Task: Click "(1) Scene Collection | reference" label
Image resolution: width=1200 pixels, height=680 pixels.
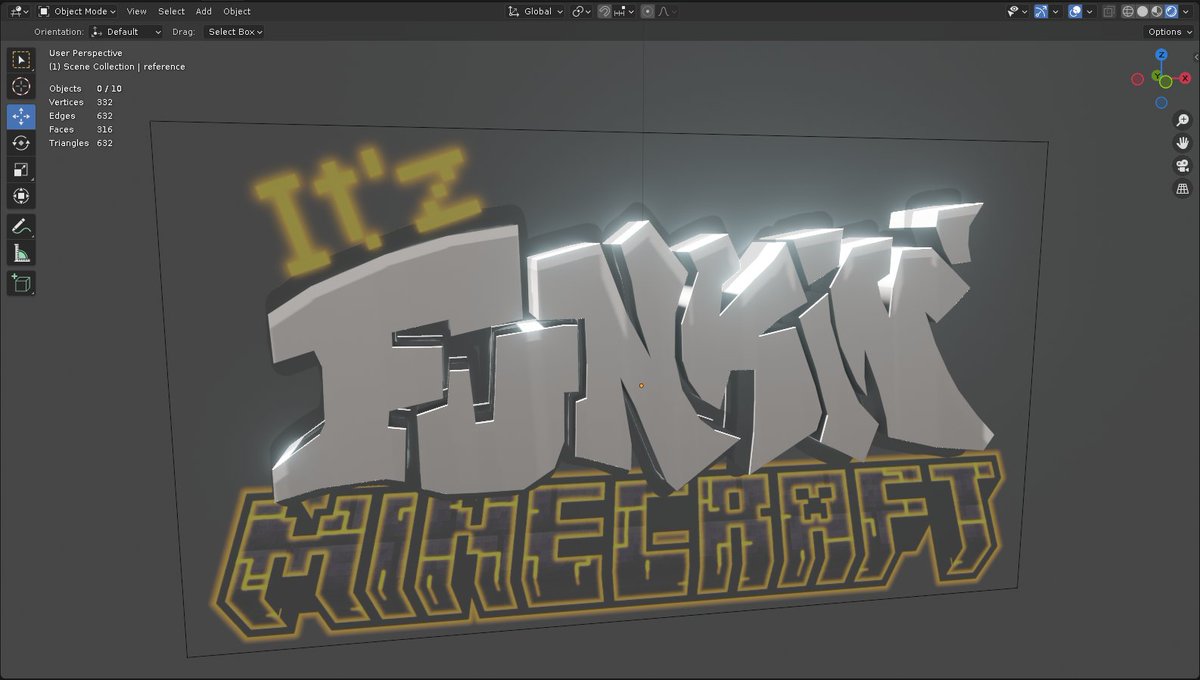Action: click(117, 67)
